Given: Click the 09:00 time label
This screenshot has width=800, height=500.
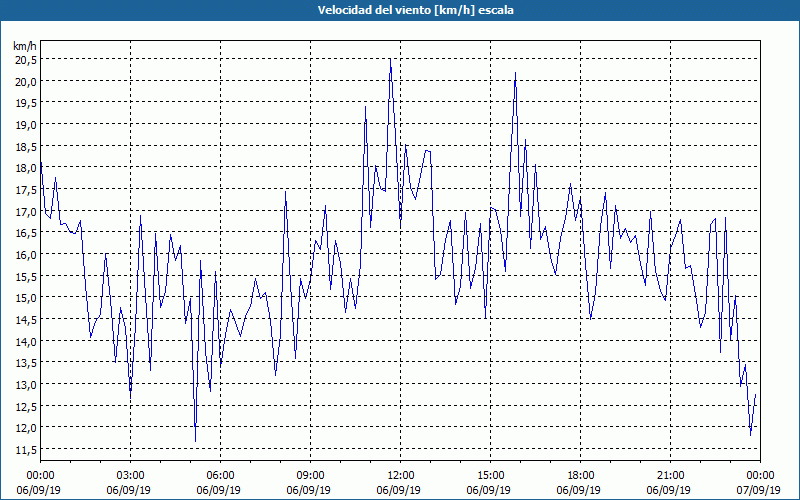Looking at the screenshot, I should point(310,476).
